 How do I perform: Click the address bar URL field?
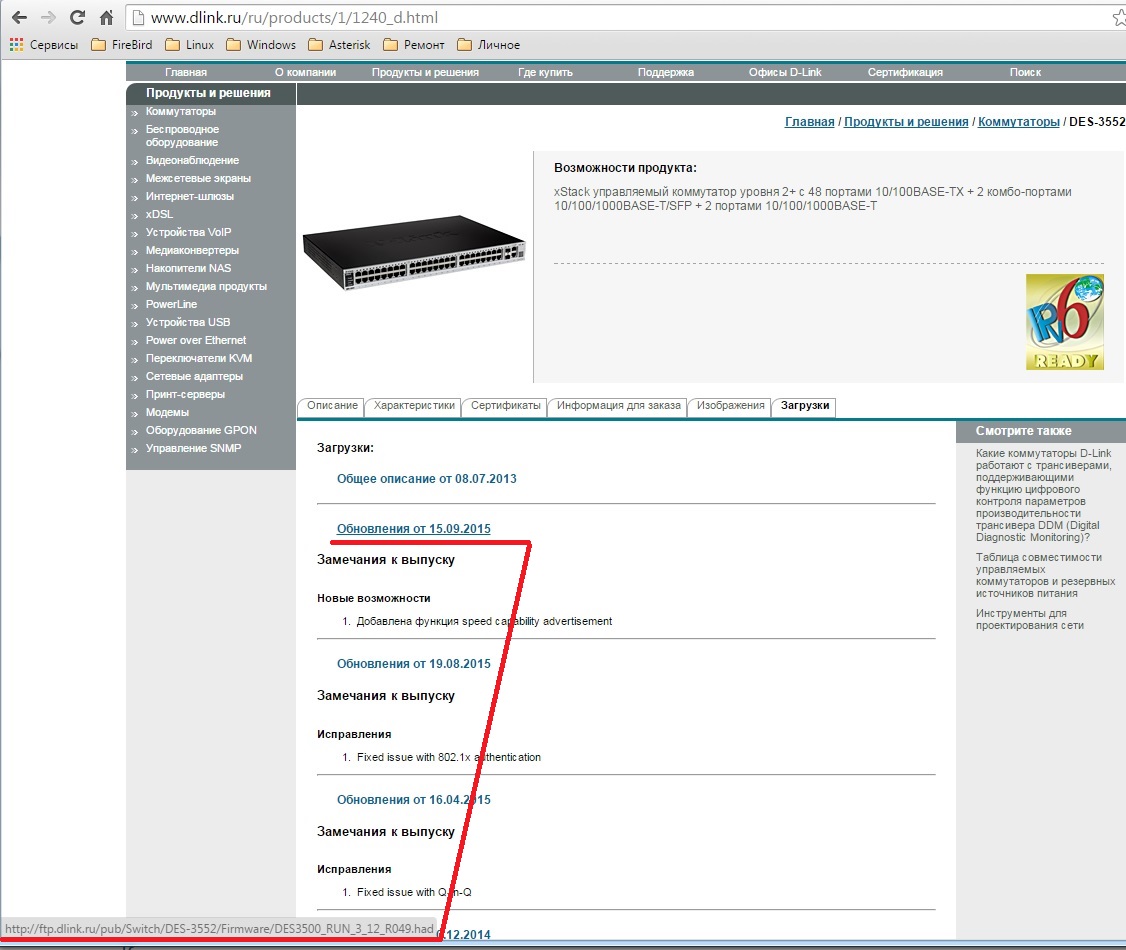coord(625,17)
